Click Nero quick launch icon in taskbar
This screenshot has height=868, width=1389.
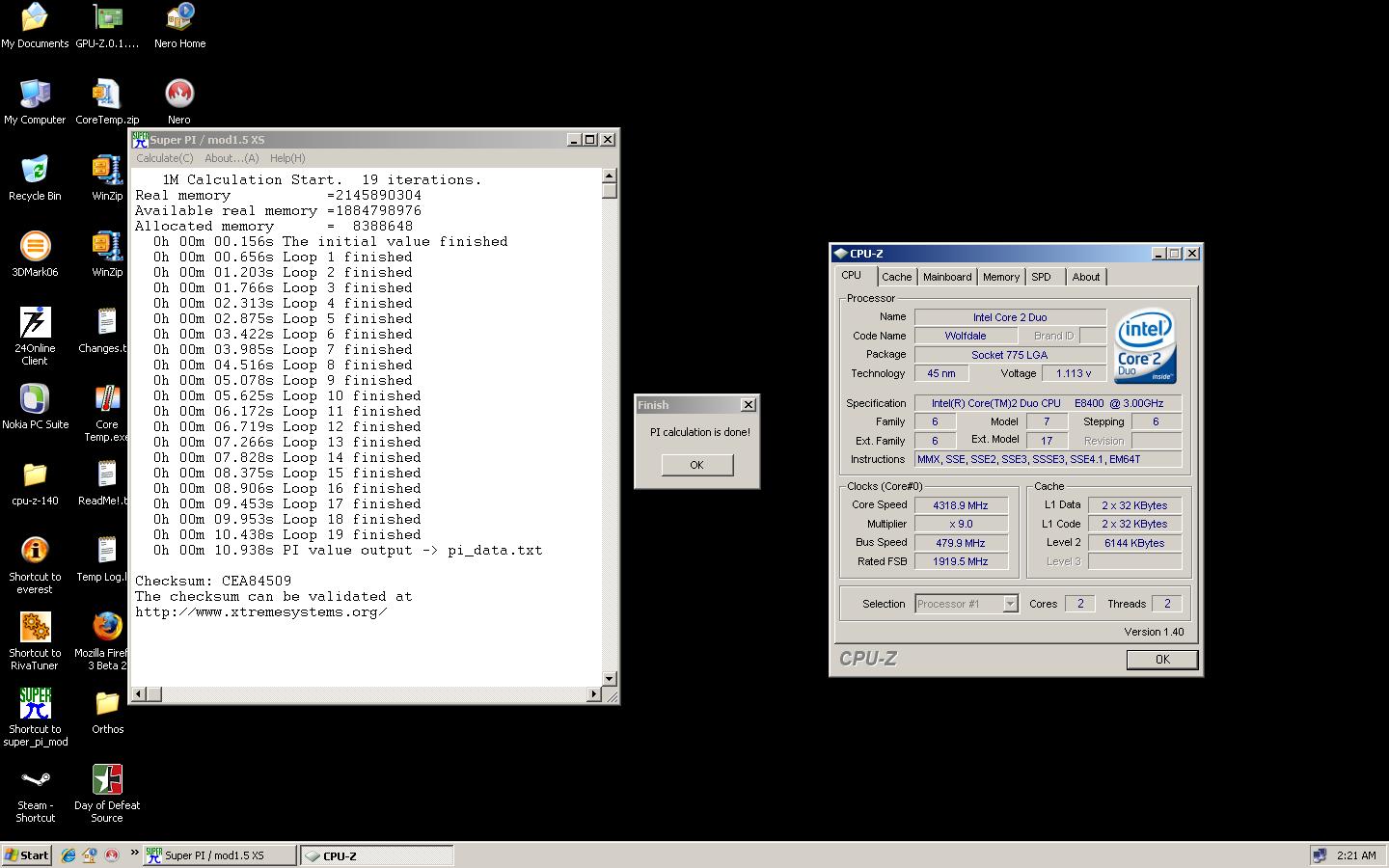(x=111, y=855)
